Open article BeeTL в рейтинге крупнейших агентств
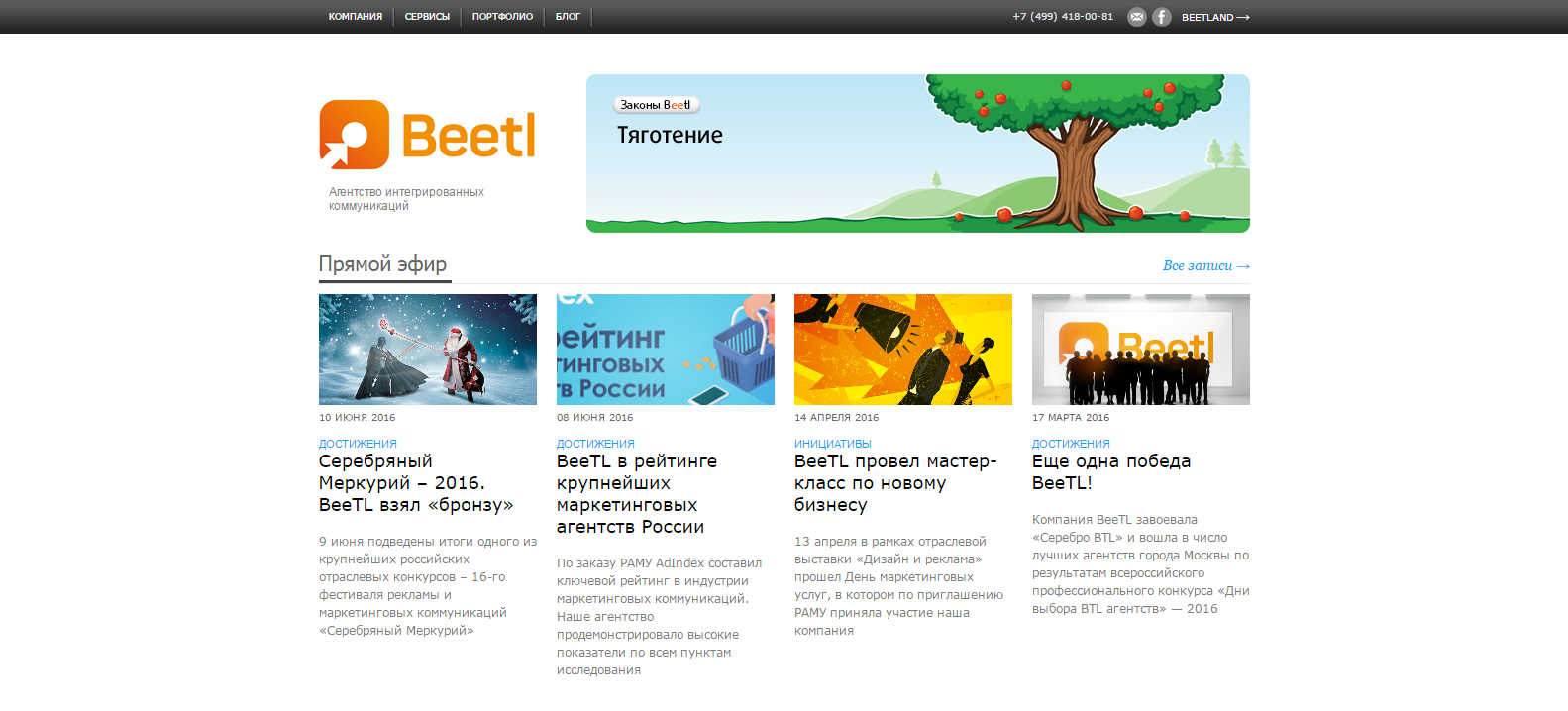Viewport: 1568px width, 711px height. [637, 494]
